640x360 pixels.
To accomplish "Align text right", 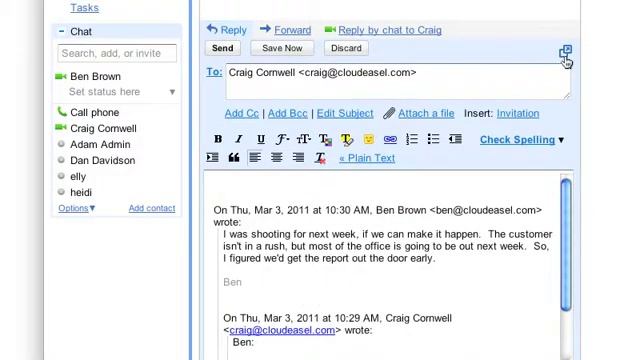I will tap(298, 158).
